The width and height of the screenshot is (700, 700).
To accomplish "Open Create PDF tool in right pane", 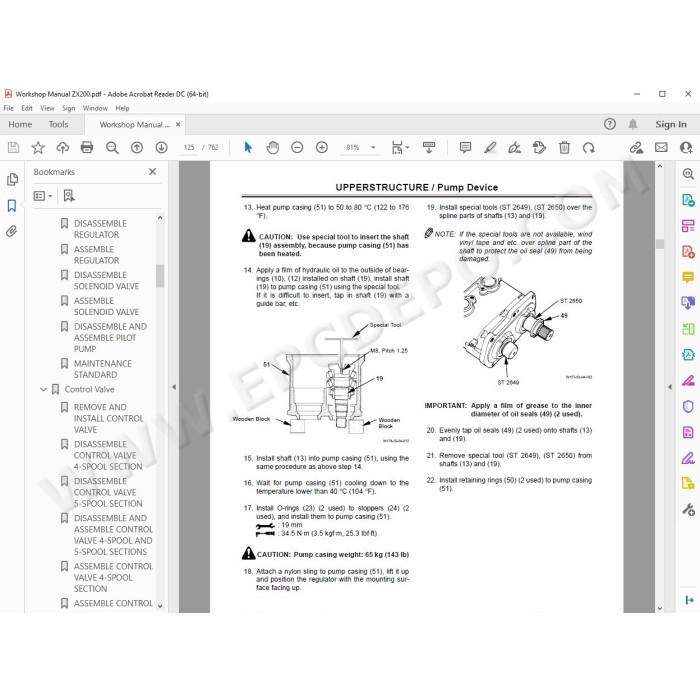I will tap(688, 252).
